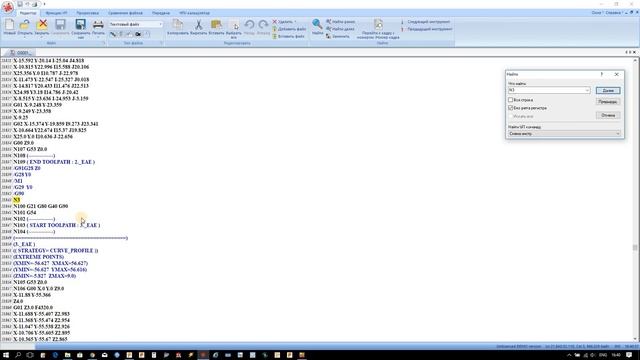Click the Find dialog help question mark

[x=601, y=74]
